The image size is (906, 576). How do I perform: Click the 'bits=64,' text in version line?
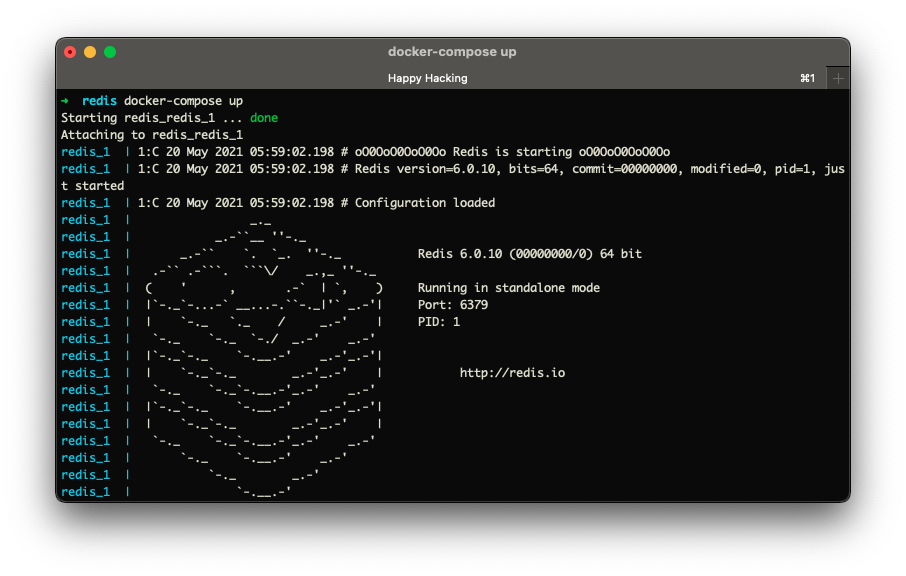(536, 169)
